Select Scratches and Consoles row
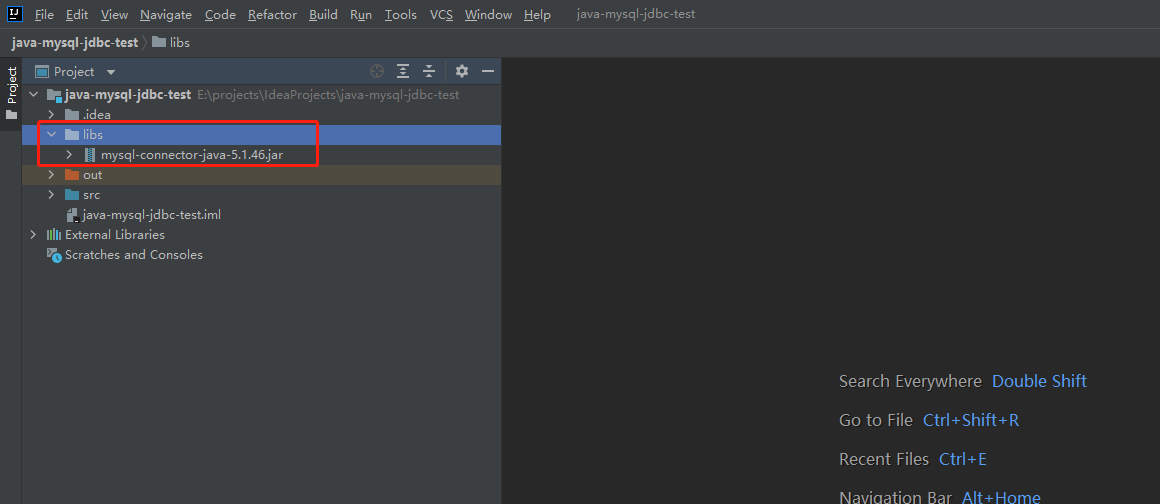The width and height of the screenshot is (1160, 504). (262, 255)
